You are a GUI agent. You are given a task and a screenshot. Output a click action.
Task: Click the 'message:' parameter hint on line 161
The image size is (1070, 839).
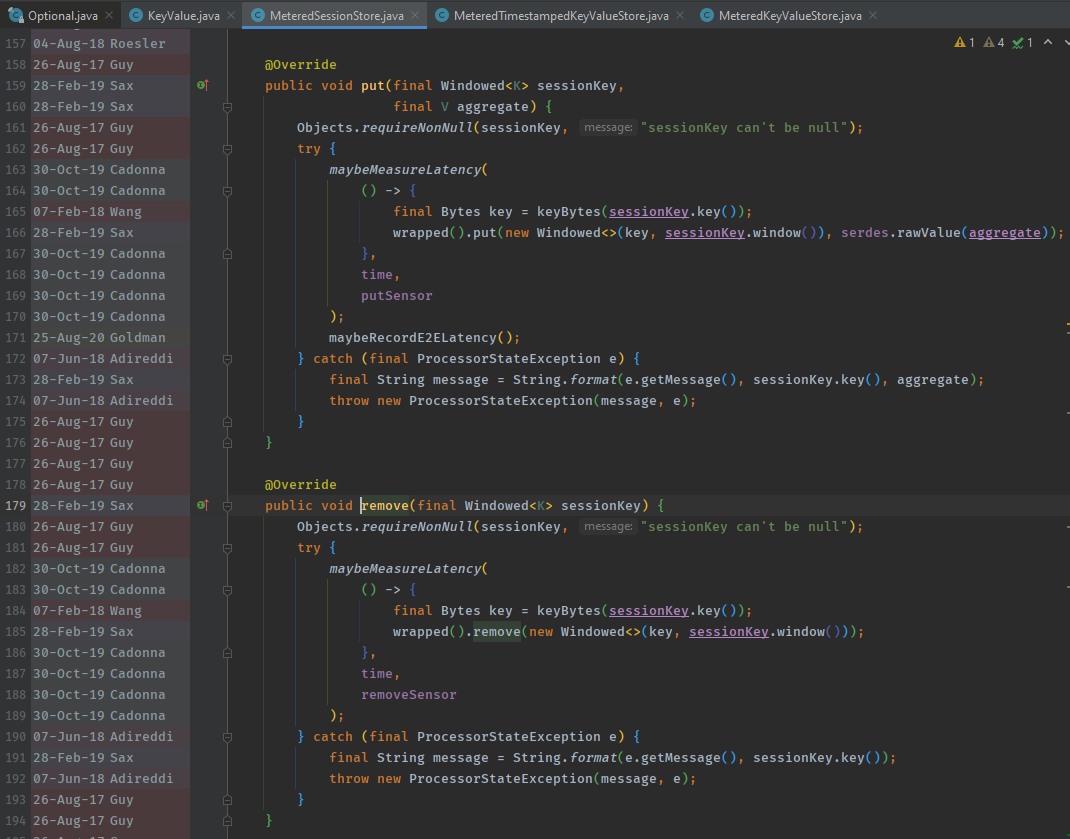point(608,127)
